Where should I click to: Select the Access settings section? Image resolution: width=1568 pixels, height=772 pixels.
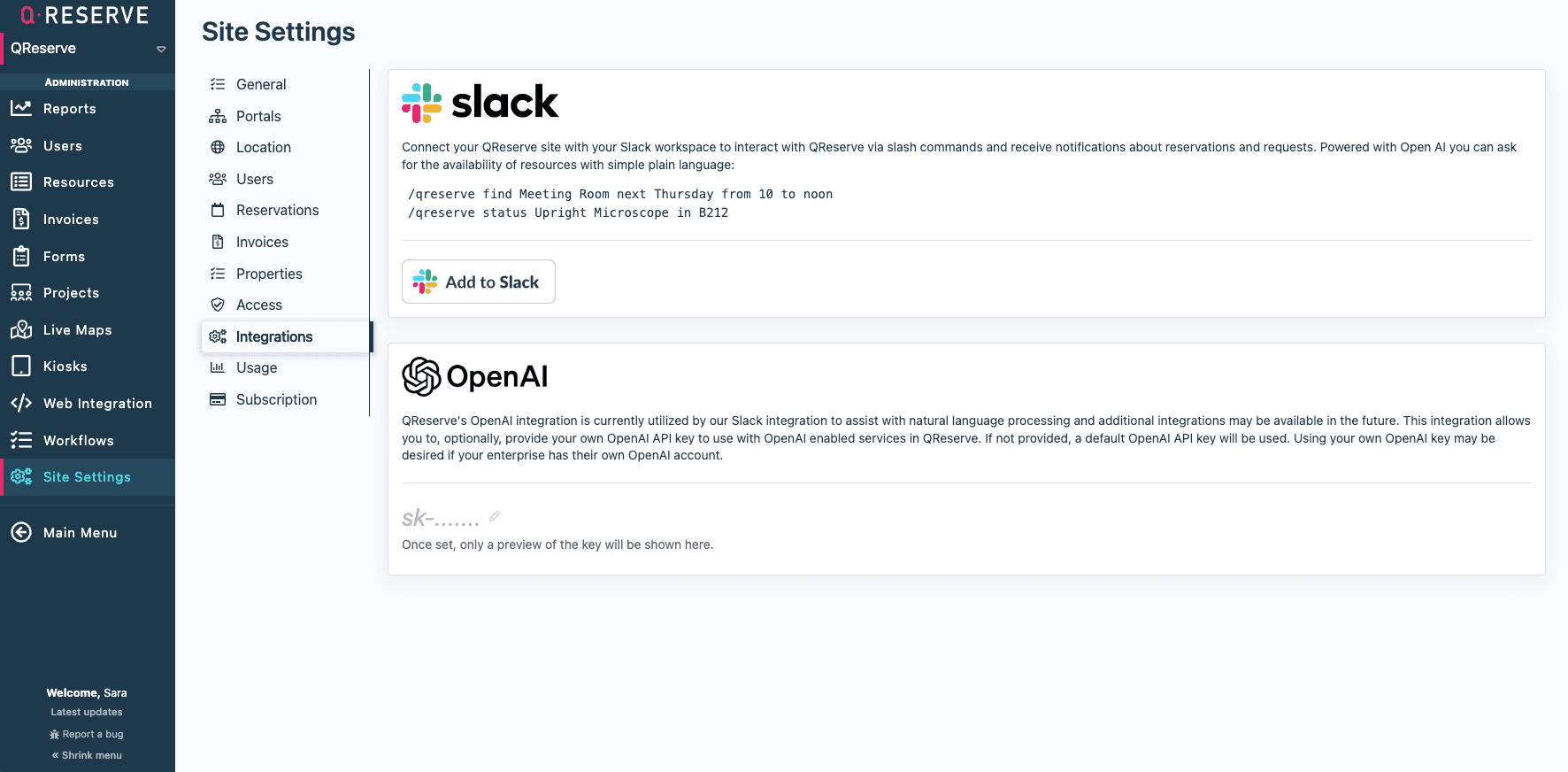pos(258,305)
